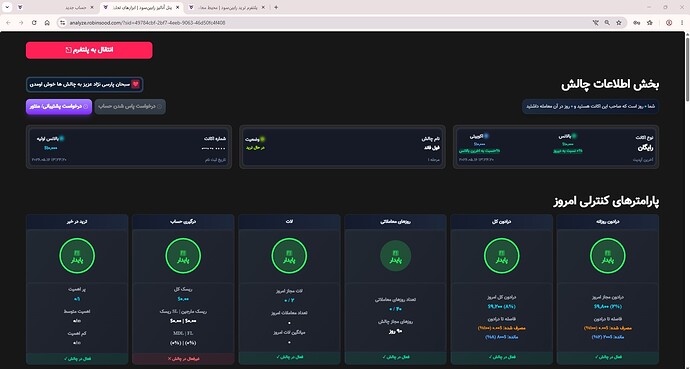
Task: Click the translate icon in the address bar
Action: (596, 22)
